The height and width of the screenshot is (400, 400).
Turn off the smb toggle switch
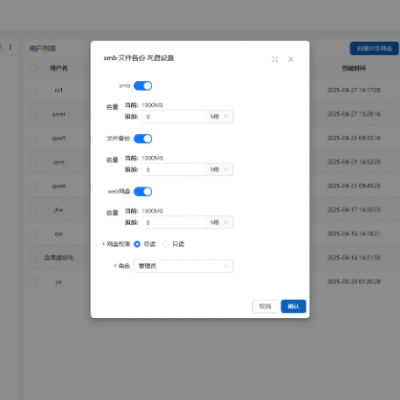pyautogui.click(x=143, y=86)
